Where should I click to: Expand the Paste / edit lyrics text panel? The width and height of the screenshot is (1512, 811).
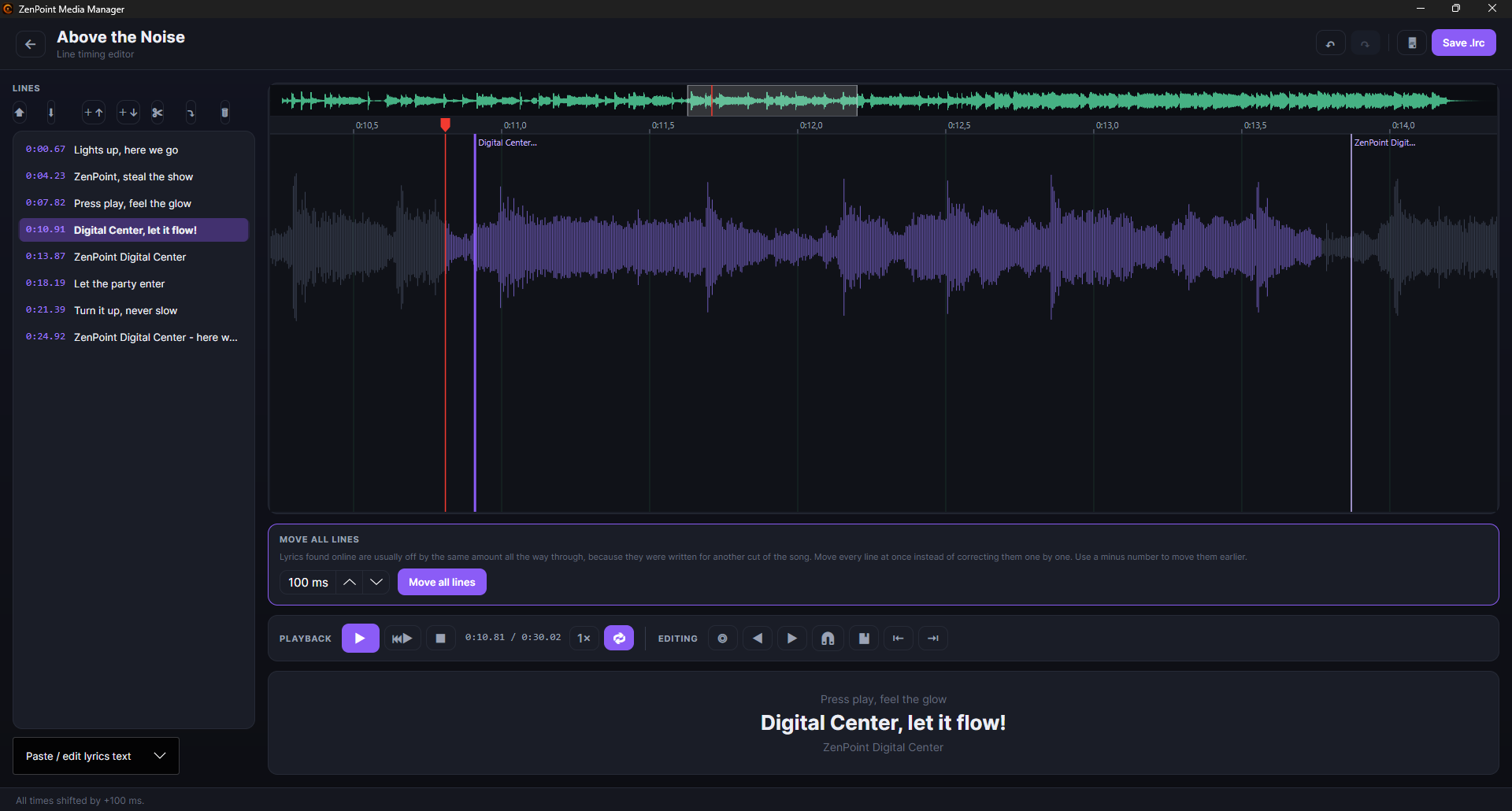click(96, 756)
